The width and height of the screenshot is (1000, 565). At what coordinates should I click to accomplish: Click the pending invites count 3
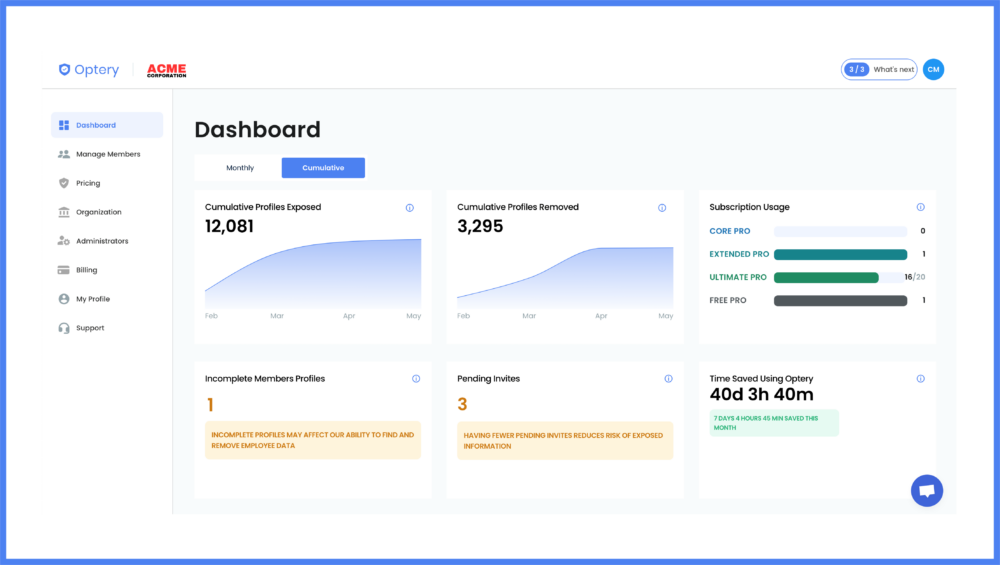(462, 404)
